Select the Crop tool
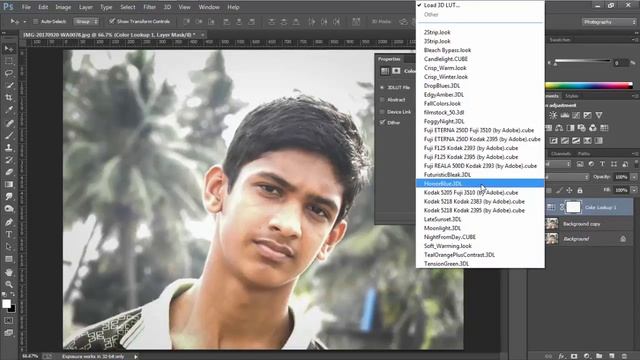This screenshot has width=640, height=360. 9,98
